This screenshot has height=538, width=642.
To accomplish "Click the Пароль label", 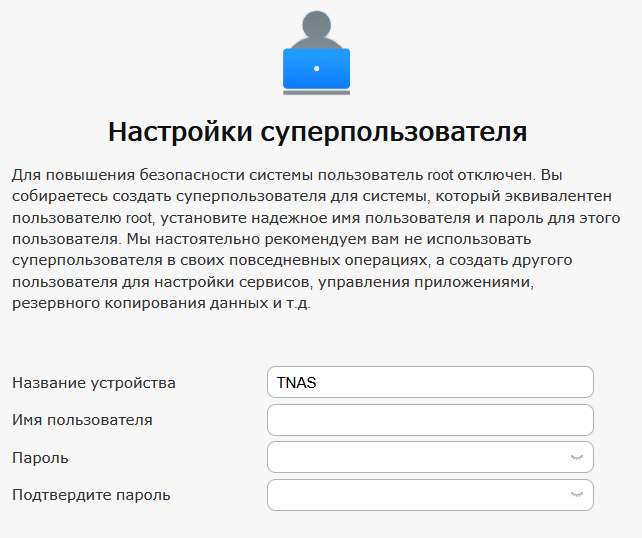I will [x=40, y=458].
